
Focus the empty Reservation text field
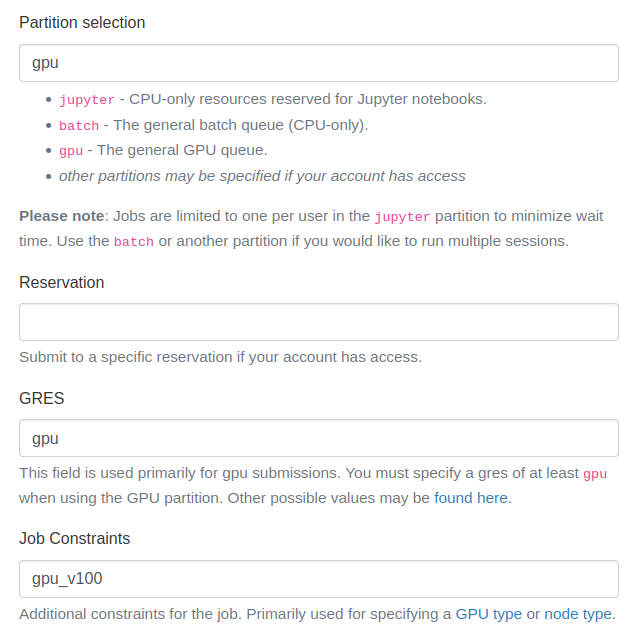(x=319, y=322)
